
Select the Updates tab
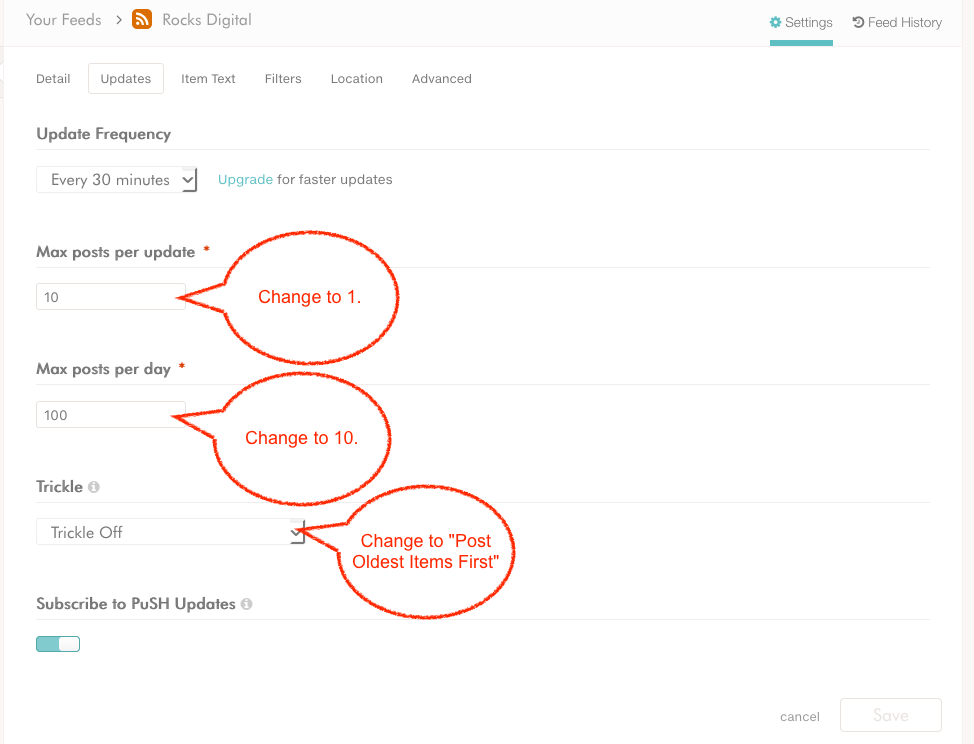[125, 79]
